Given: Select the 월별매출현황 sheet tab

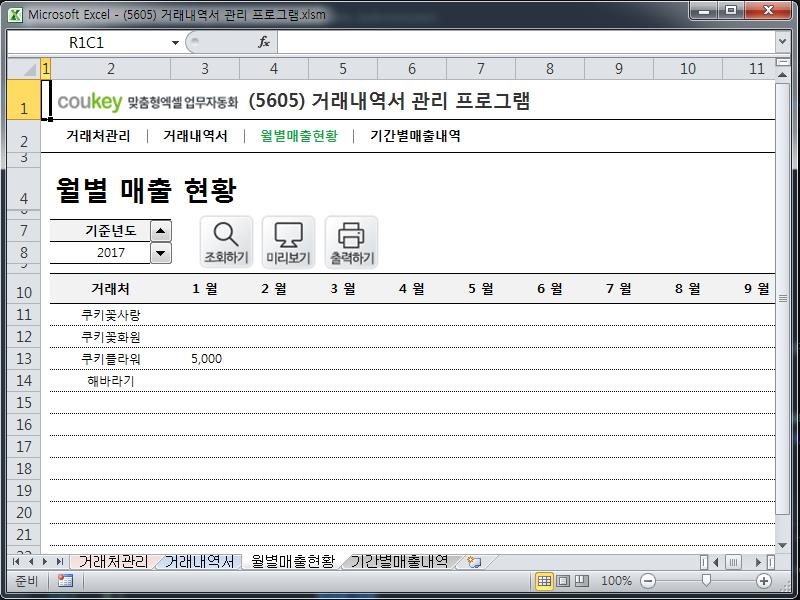Looking at the screenshot, I should [293, 562].
